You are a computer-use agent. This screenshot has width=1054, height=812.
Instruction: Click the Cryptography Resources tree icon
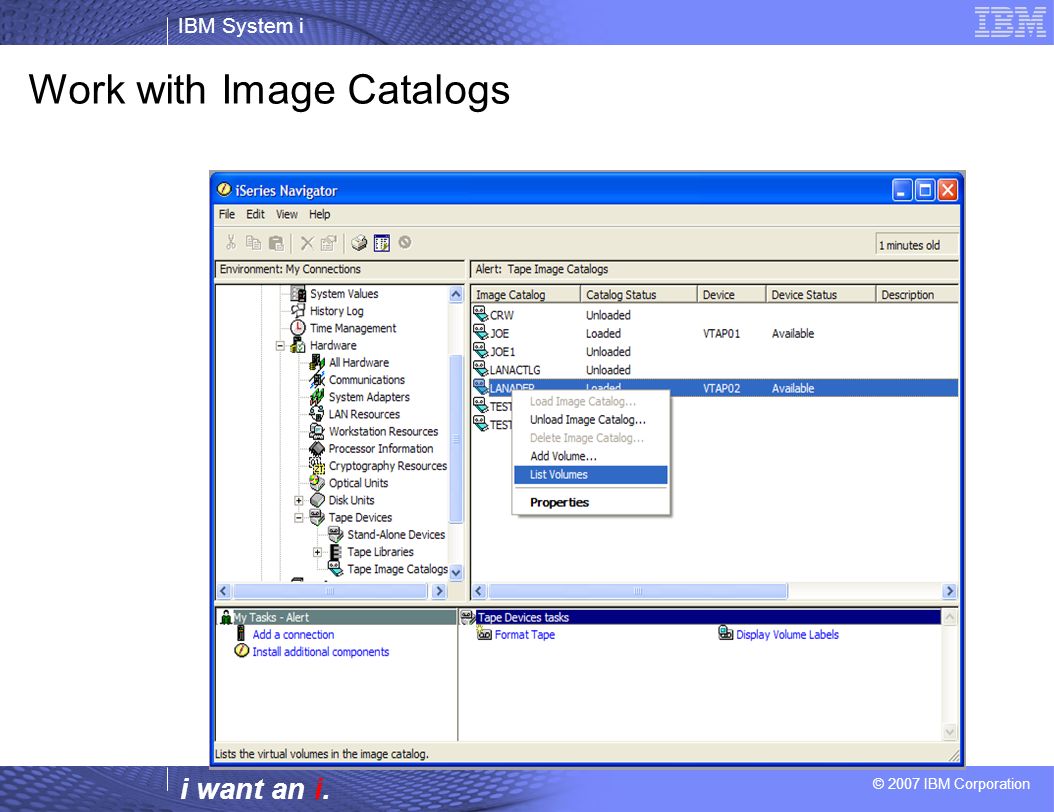click(x=317, y=465)
